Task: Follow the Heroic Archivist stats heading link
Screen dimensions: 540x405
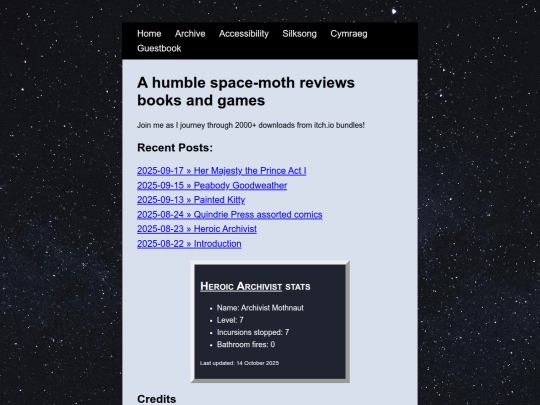Action: click(241, 286)
